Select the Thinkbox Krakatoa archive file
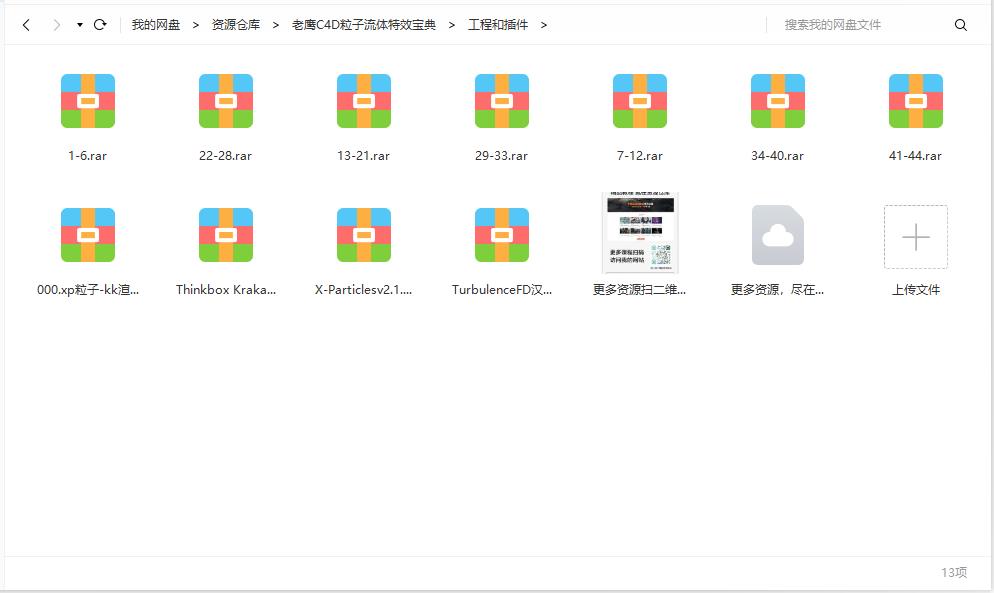 coord(226,235)
